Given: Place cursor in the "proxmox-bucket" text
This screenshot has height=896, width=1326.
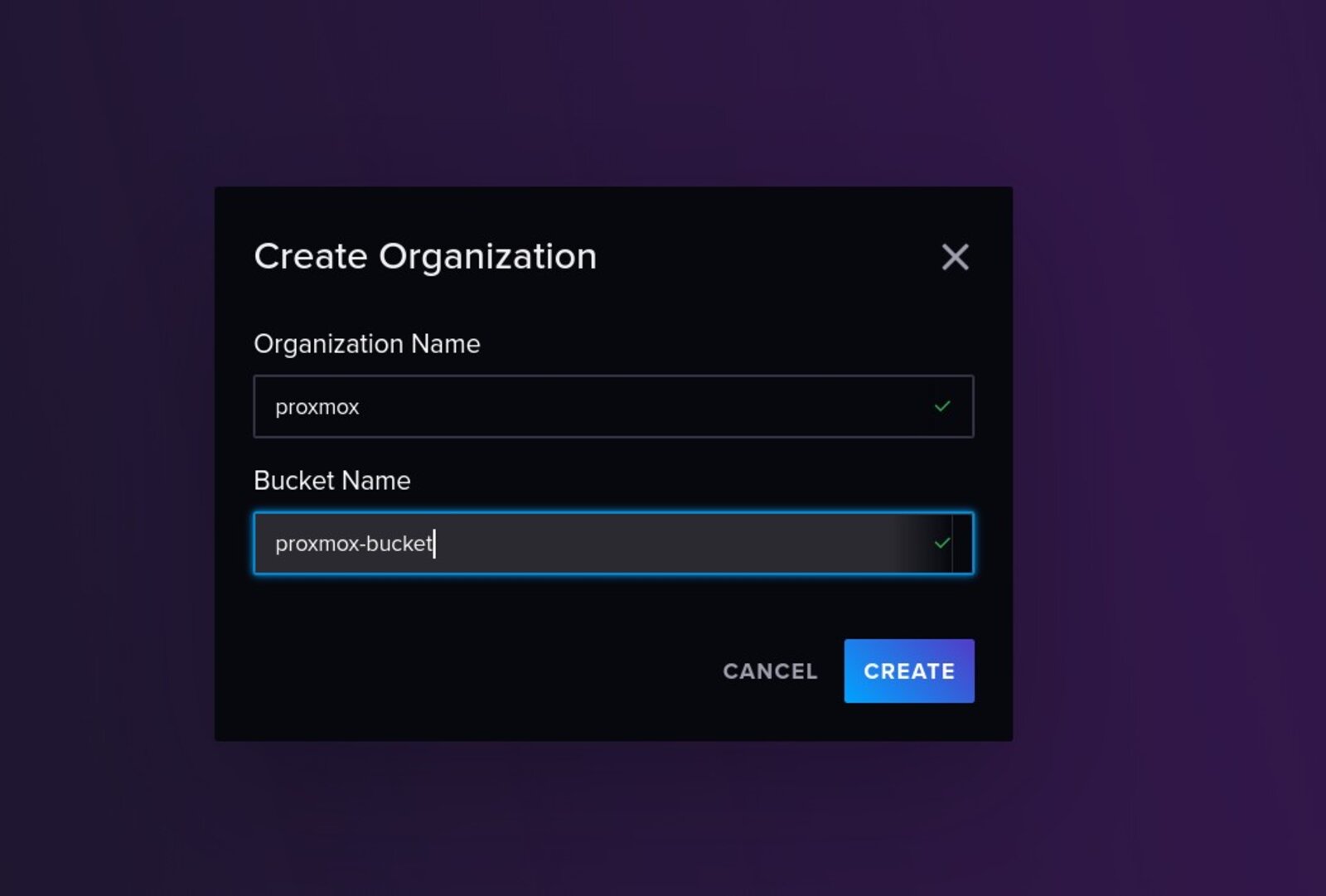Looking at the screenshot, I should tap(354, 544).
